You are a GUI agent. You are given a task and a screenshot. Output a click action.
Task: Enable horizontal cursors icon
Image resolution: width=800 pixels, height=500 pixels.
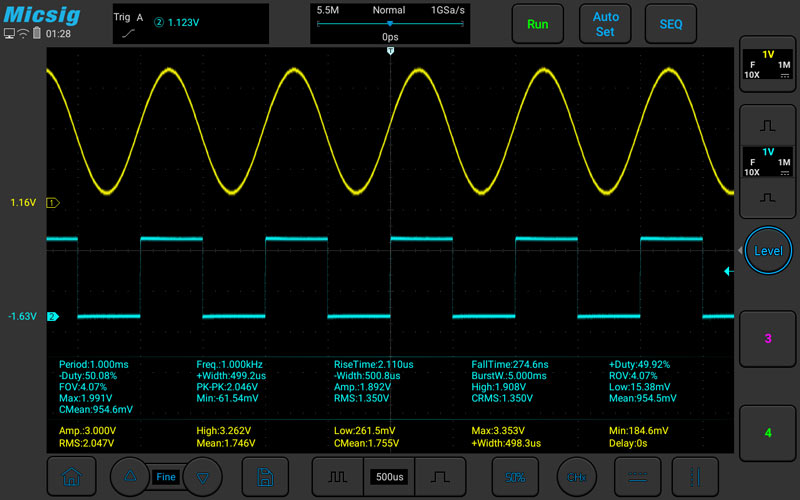[638, 477]
